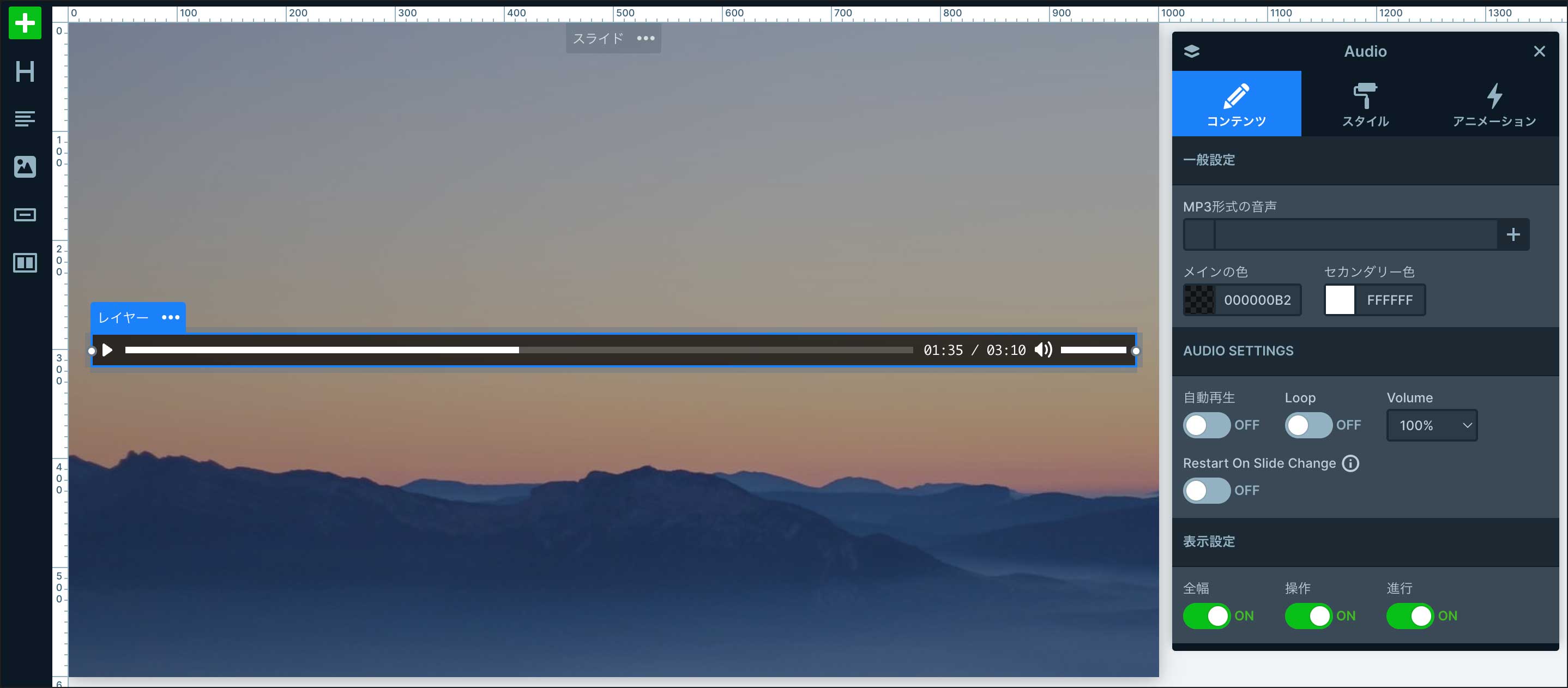The image size is (1568, 688).
Task: Add a Heading layer from sidebar
Action: coord(25,72)
